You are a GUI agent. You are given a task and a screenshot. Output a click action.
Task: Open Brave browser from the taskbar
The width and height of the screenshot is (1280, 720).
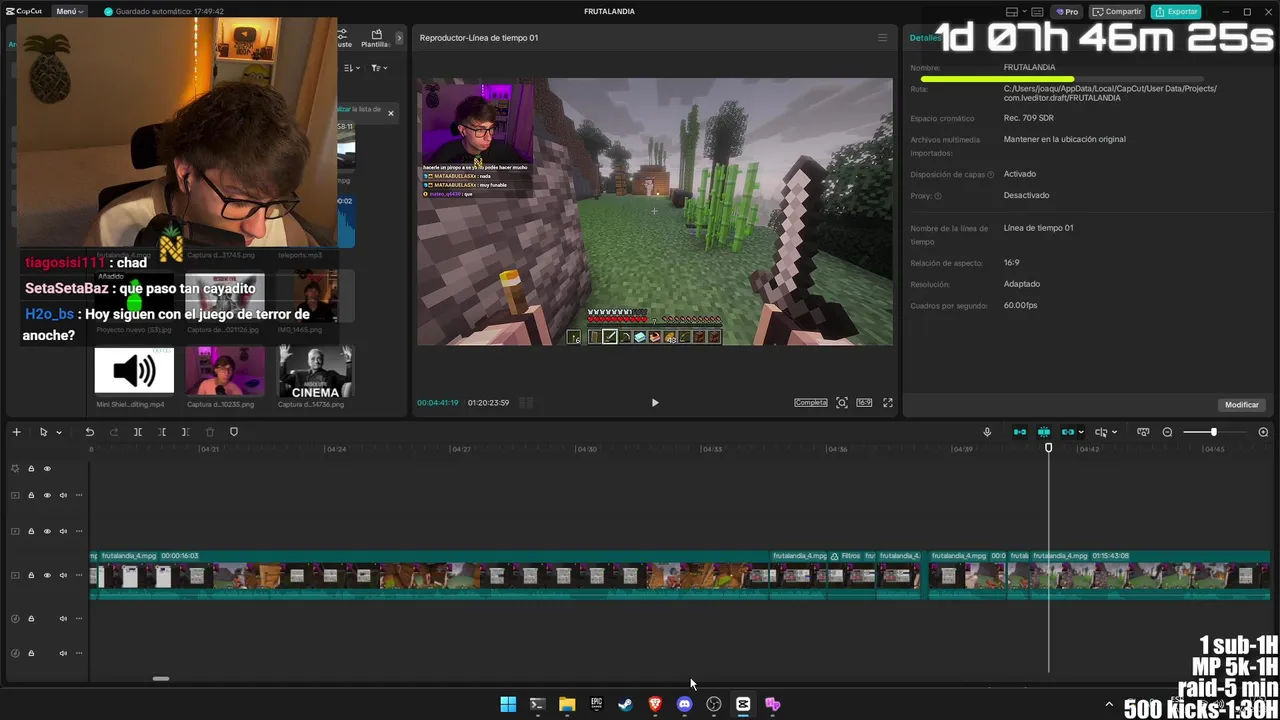pos(655,704)
